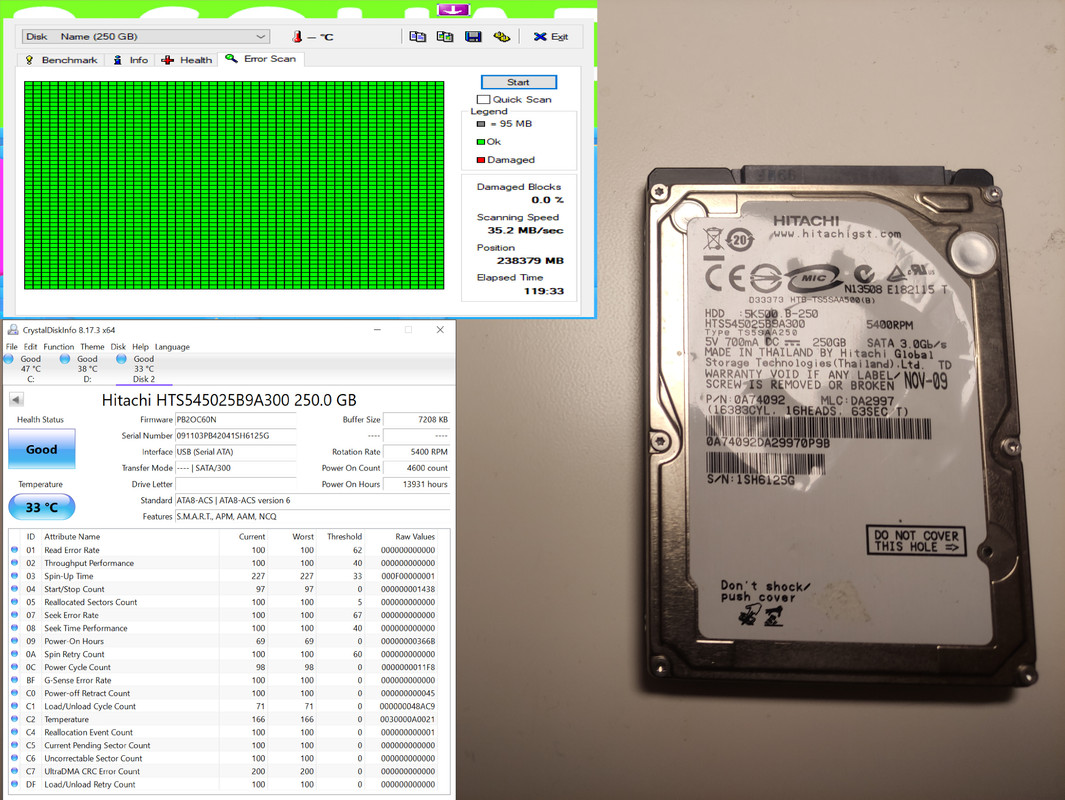Click the green error scan block grid
1065x800 pixels.
234,185
